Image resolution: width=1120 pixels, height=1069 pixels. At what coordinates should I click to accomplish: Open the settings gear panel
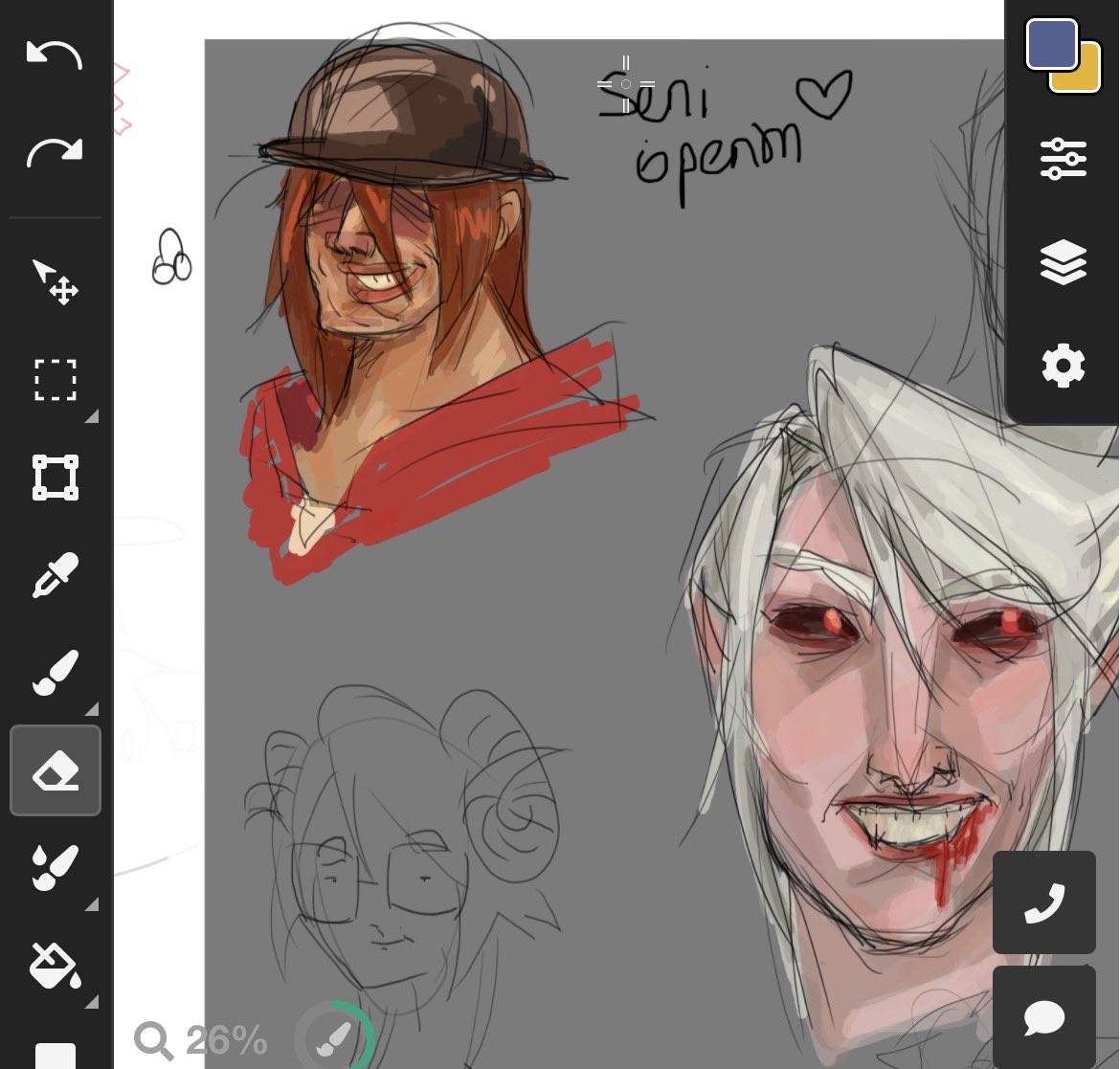pyautogui.click(x=1063, y=364)
